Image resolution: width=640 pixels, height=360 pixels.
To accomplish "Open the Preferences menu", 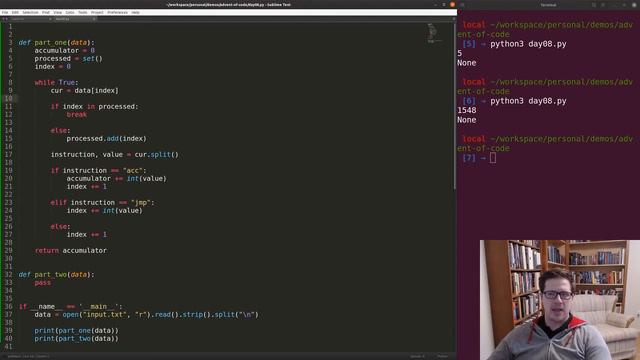I will coord(118,12).
